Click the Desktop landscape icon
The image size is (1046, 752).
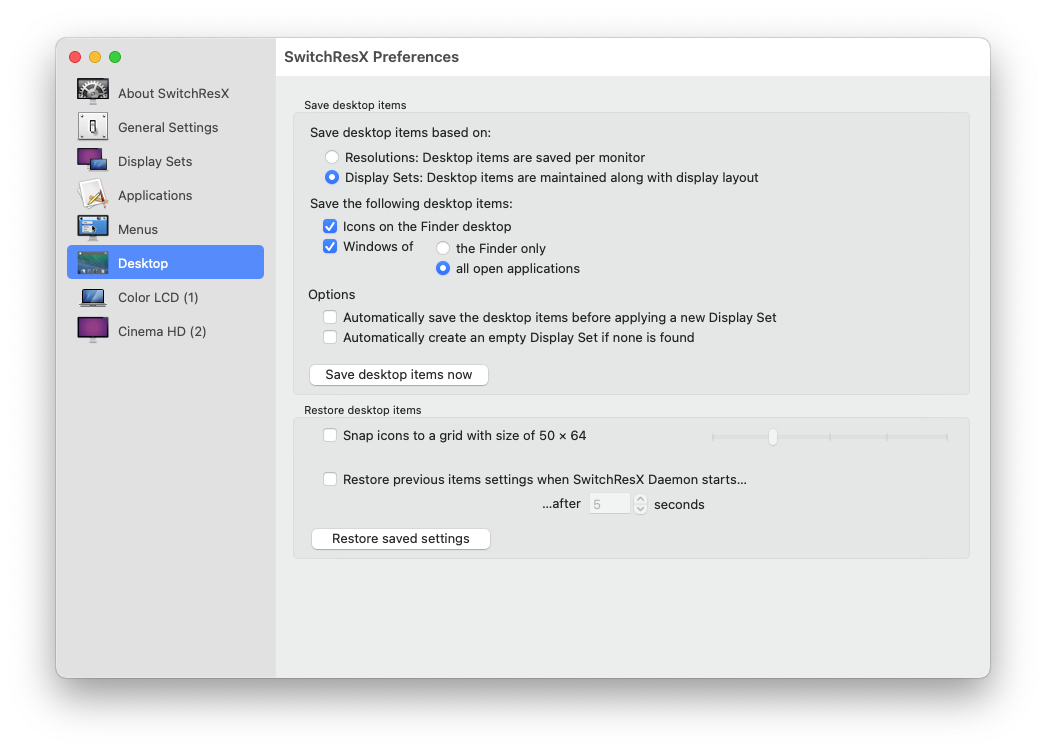pyautogui.click(x=93, y=263)
